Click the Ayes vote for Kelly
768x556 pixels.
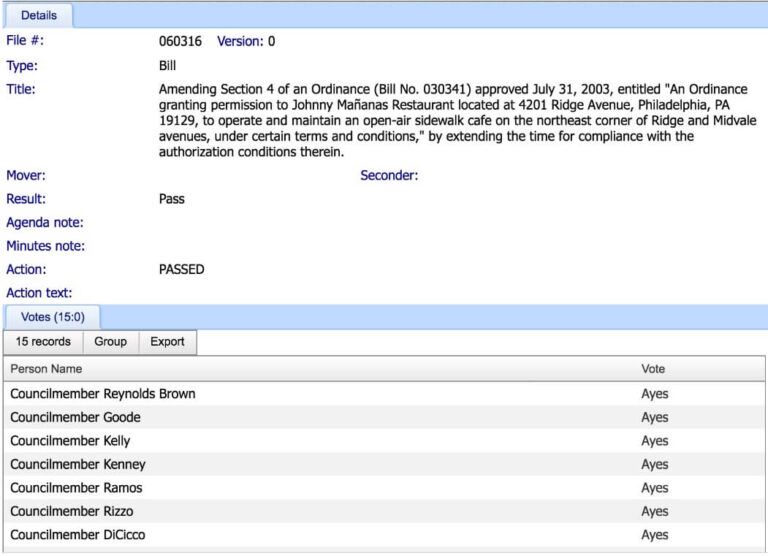(655, 441)
